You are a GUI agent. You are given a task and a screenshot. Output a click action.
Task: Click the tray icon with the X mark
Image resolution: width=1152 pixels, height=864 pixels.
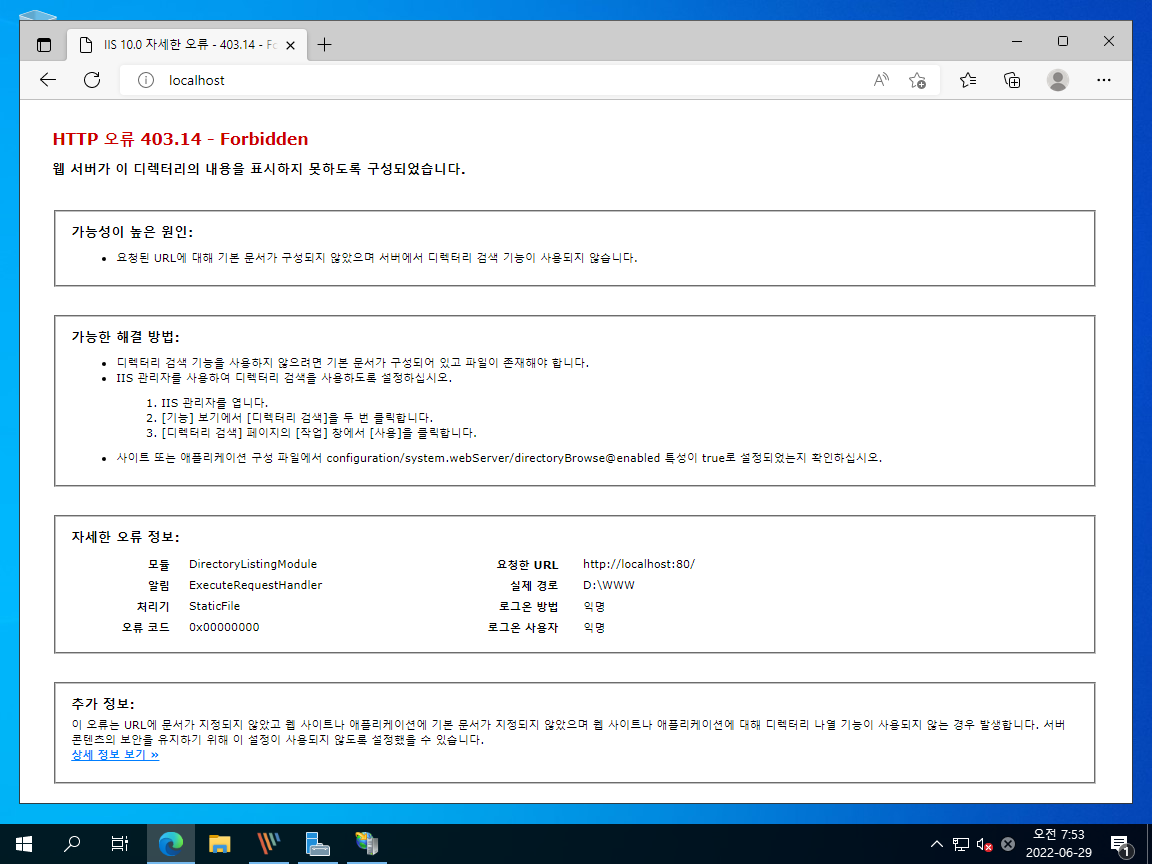1008,844
